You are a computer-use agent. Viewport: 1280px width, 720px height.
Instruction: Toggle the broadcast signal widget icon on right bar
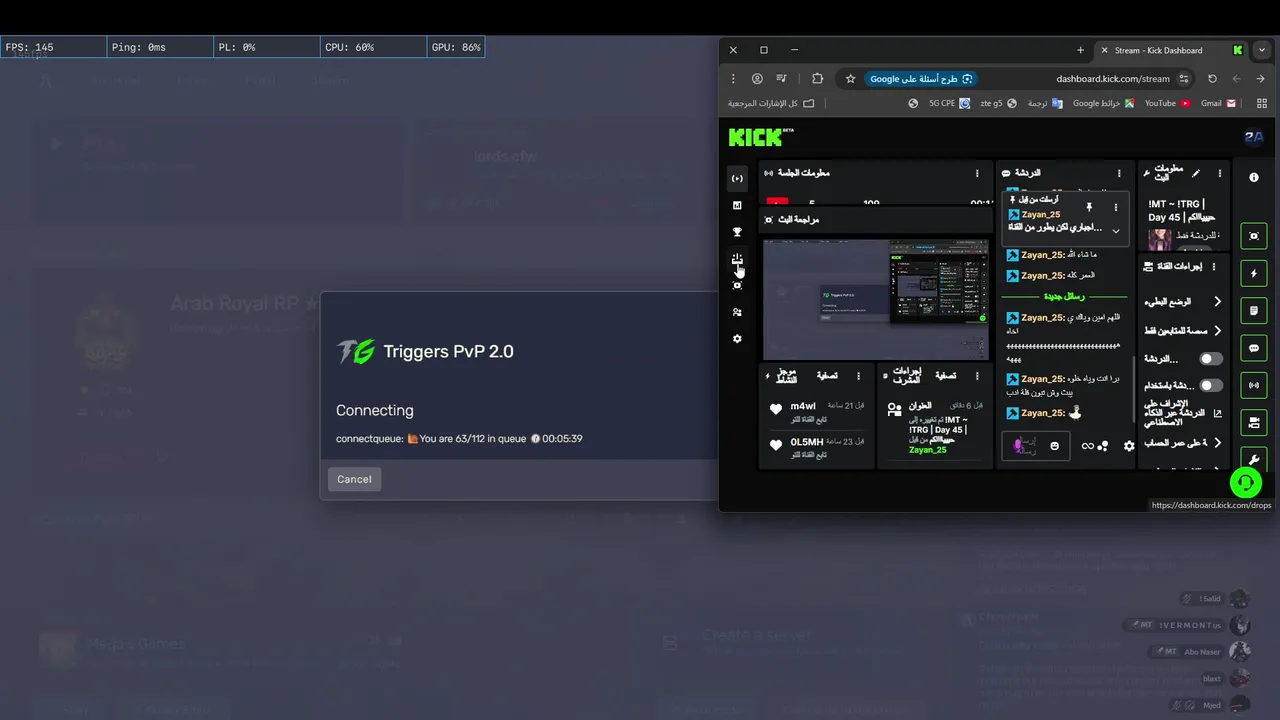pyautogui.click(x=1254, y=385)
